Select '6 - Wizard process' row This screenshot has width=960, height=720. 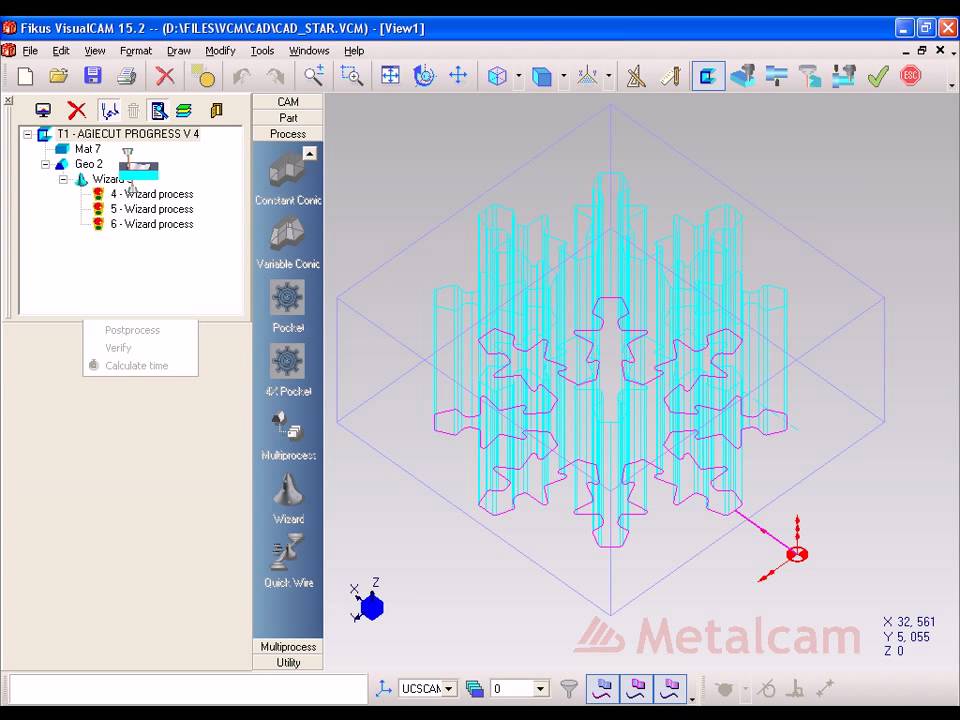[x=152, y=224]
